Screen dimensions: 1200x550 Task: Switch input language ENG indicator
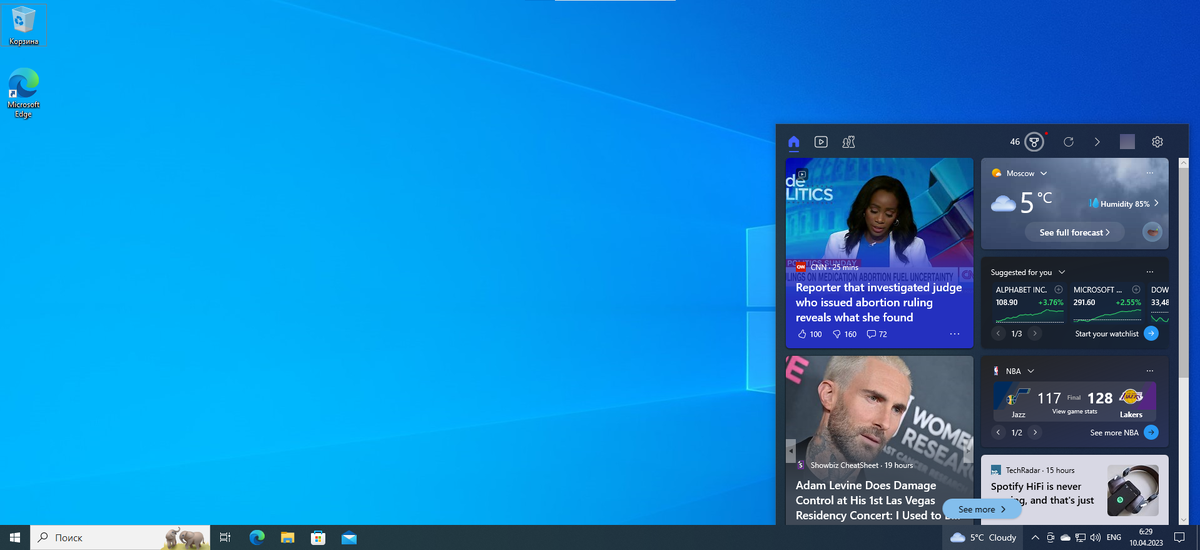(x=1116, y=537)
